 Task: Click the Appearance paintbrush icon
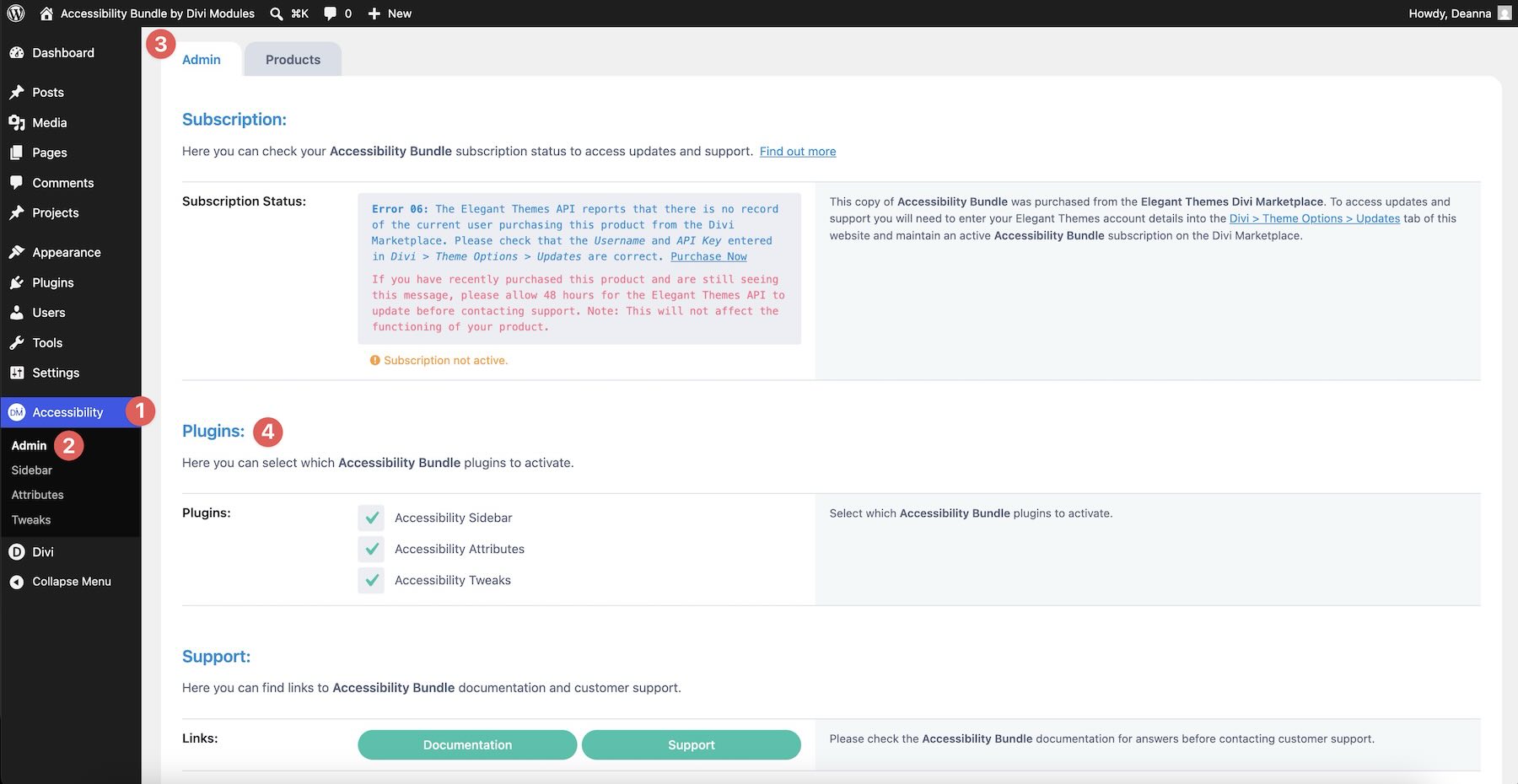17,252
